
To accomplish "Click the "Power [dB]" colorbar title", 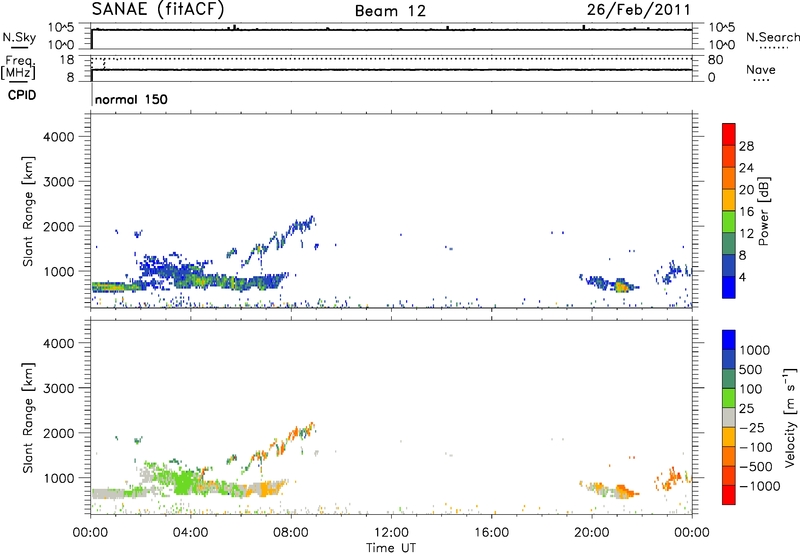I will click(x=763, y=211).
